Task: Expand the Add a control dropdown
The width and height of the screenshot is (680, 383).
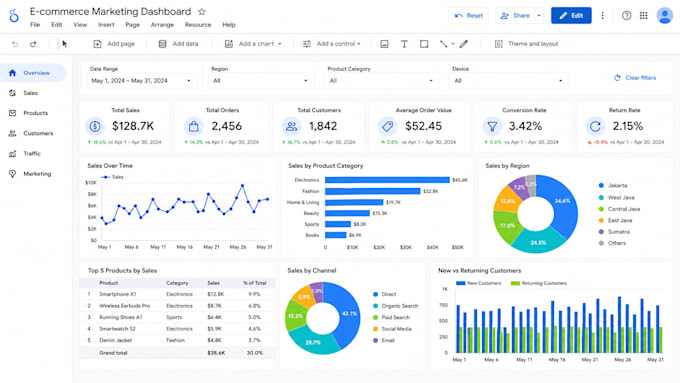Action: tap(359, 44)
